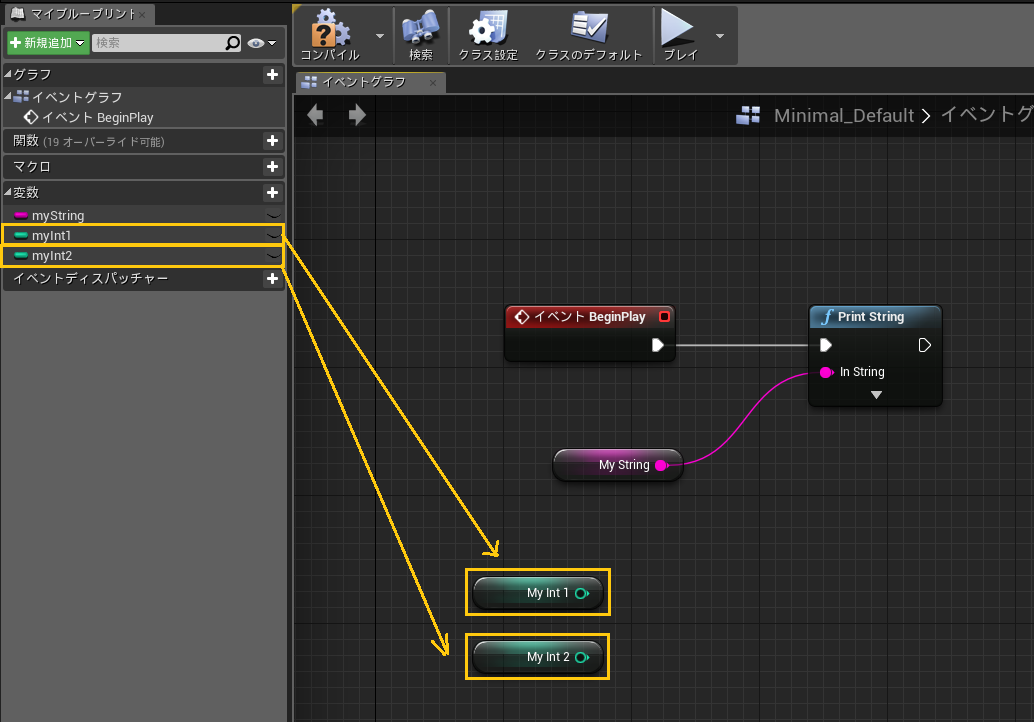Open the eye view options dropdown
This screenshot has height=722, width=1034.
pyautogui.click(x=262, y=43)
